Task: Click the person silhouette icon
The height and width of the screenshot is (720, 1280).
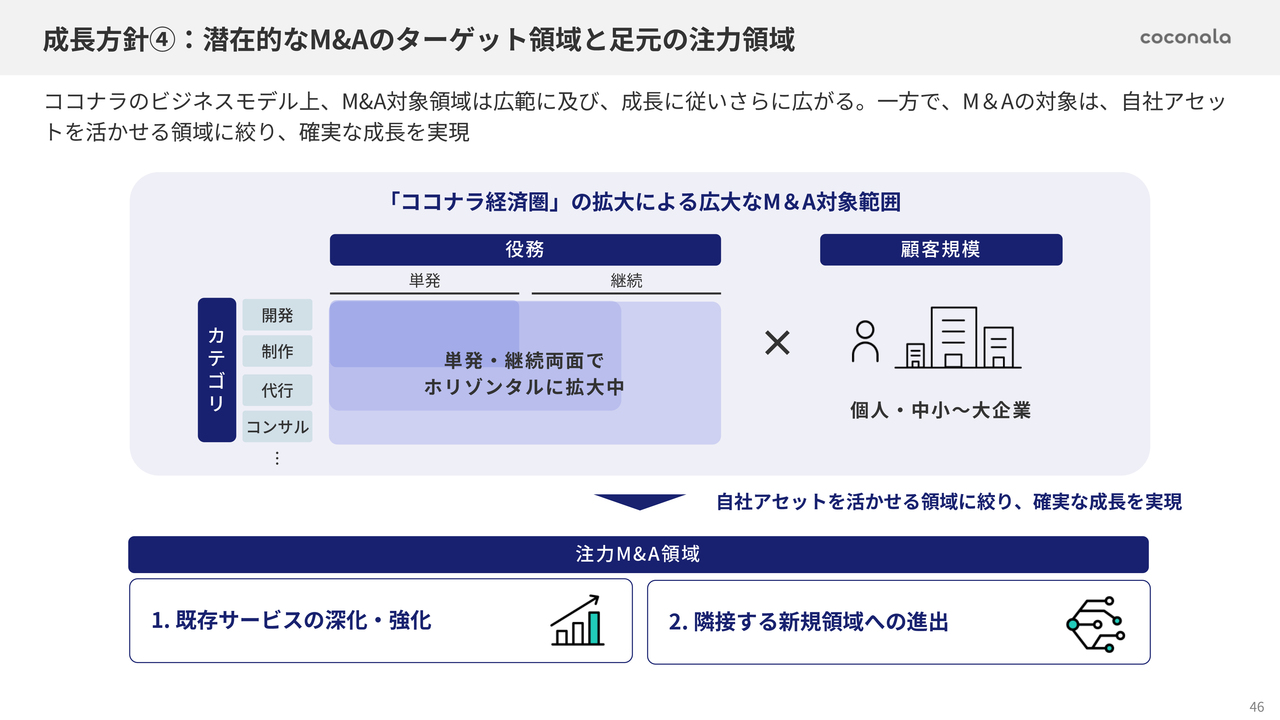Action: [864, 342]
